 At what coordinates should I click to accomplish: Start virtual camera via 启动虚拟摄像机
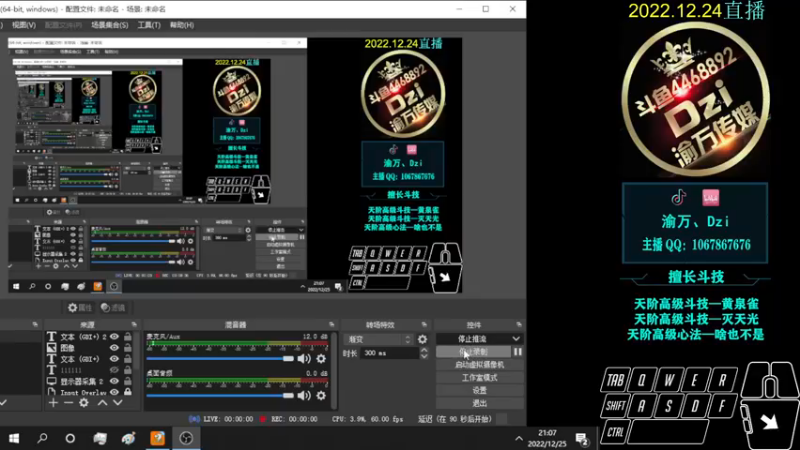tap(480, 365)
